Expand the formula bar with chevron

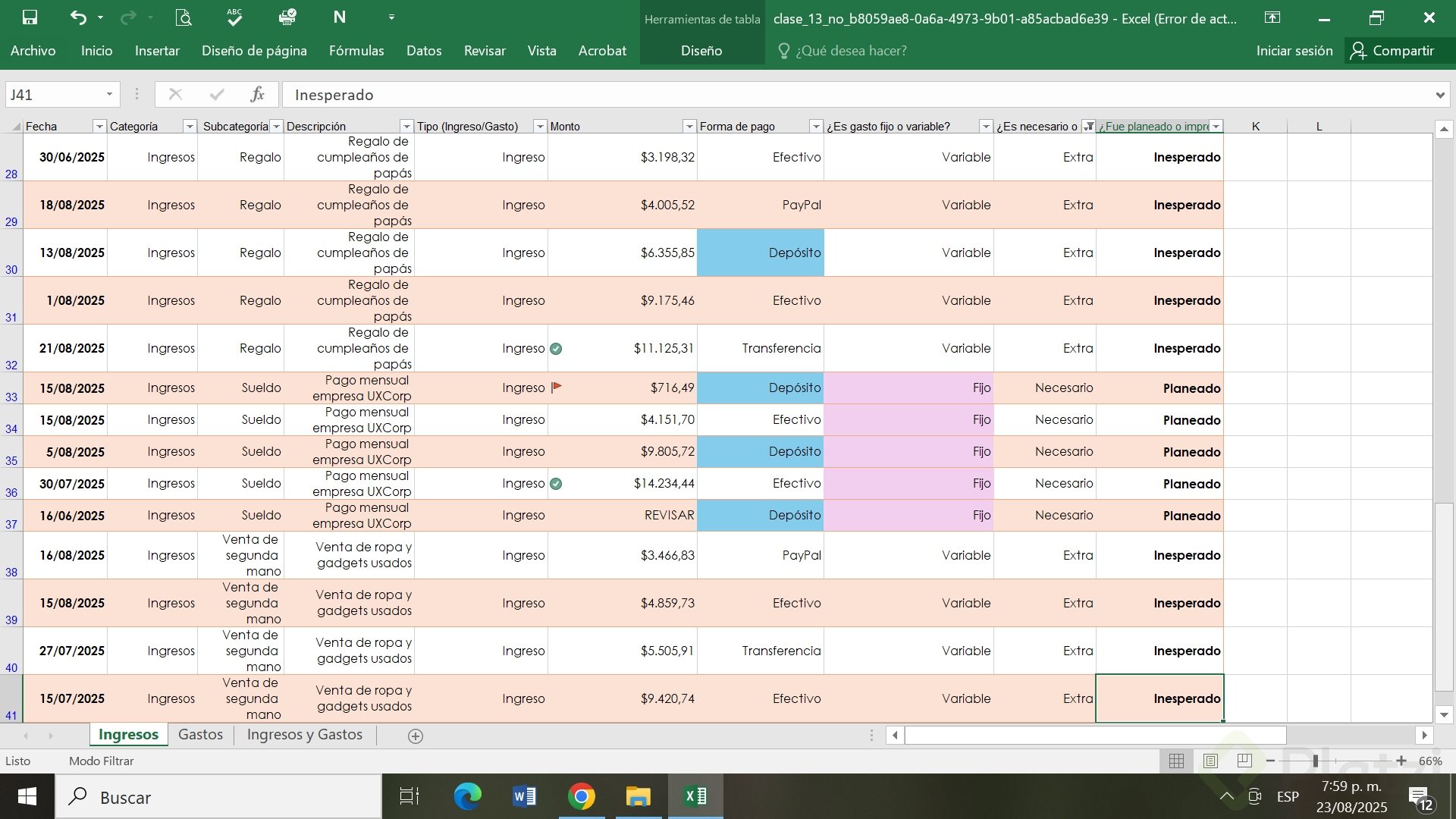[1439, 95]
